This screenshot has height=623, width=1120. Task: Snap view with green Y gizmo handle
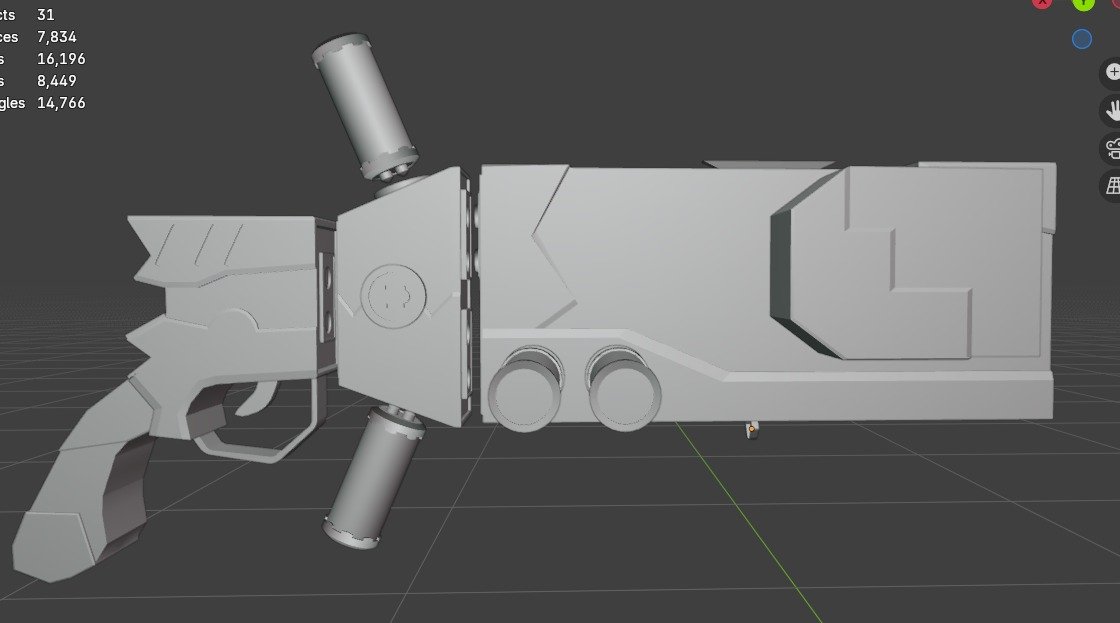(x=1084, y=4)
